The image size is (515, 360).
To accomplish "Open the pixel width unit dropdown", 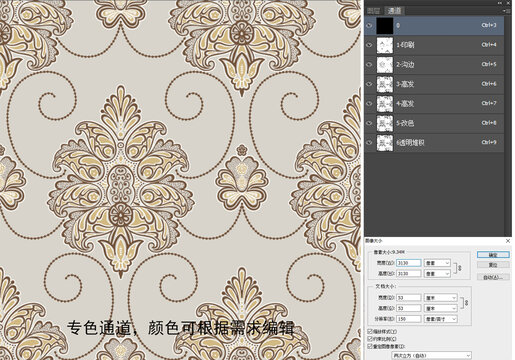I will 437,263.
